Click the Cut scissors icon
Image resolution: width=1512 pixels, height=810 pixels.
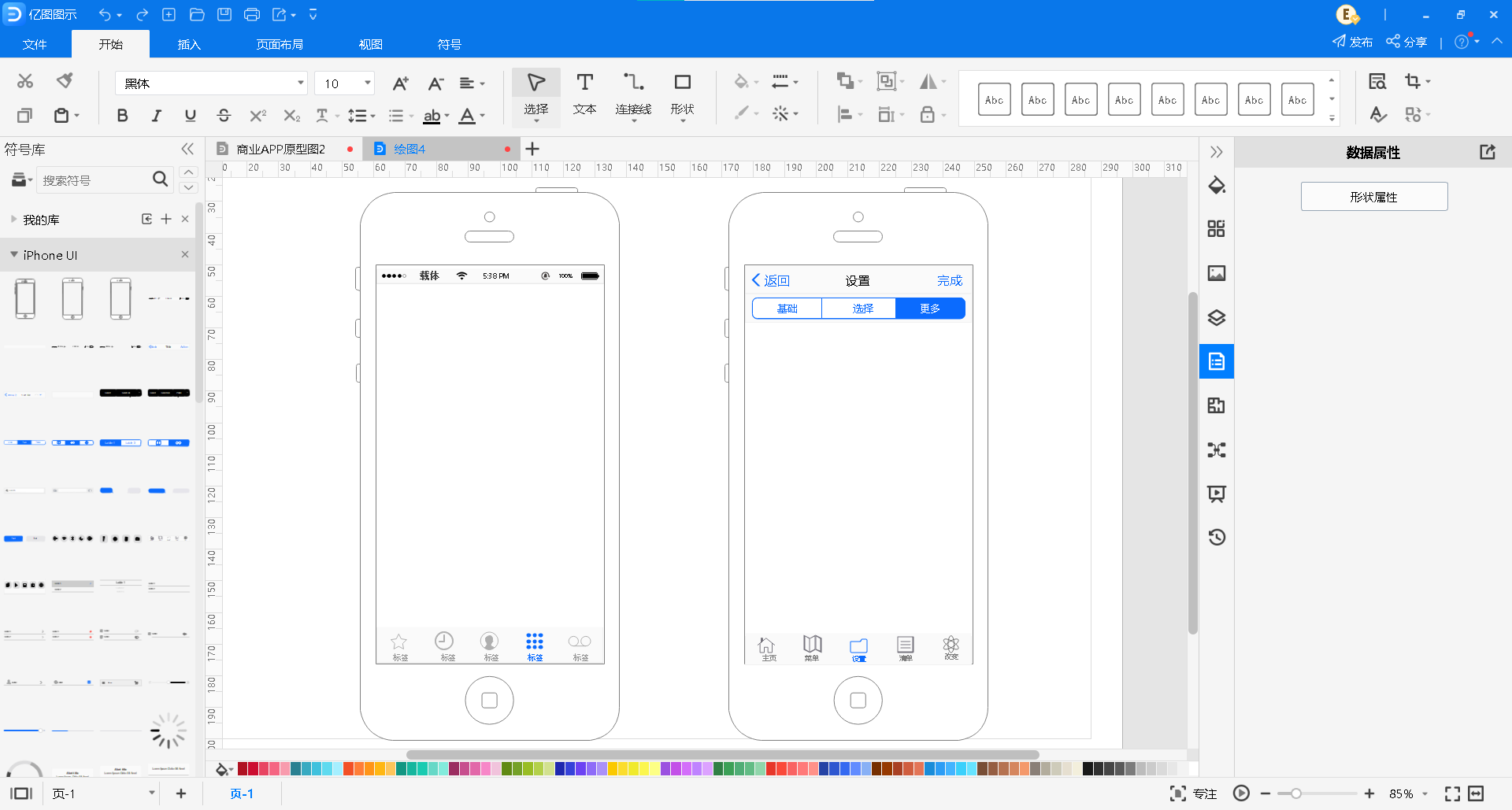[x=25, y=81]
